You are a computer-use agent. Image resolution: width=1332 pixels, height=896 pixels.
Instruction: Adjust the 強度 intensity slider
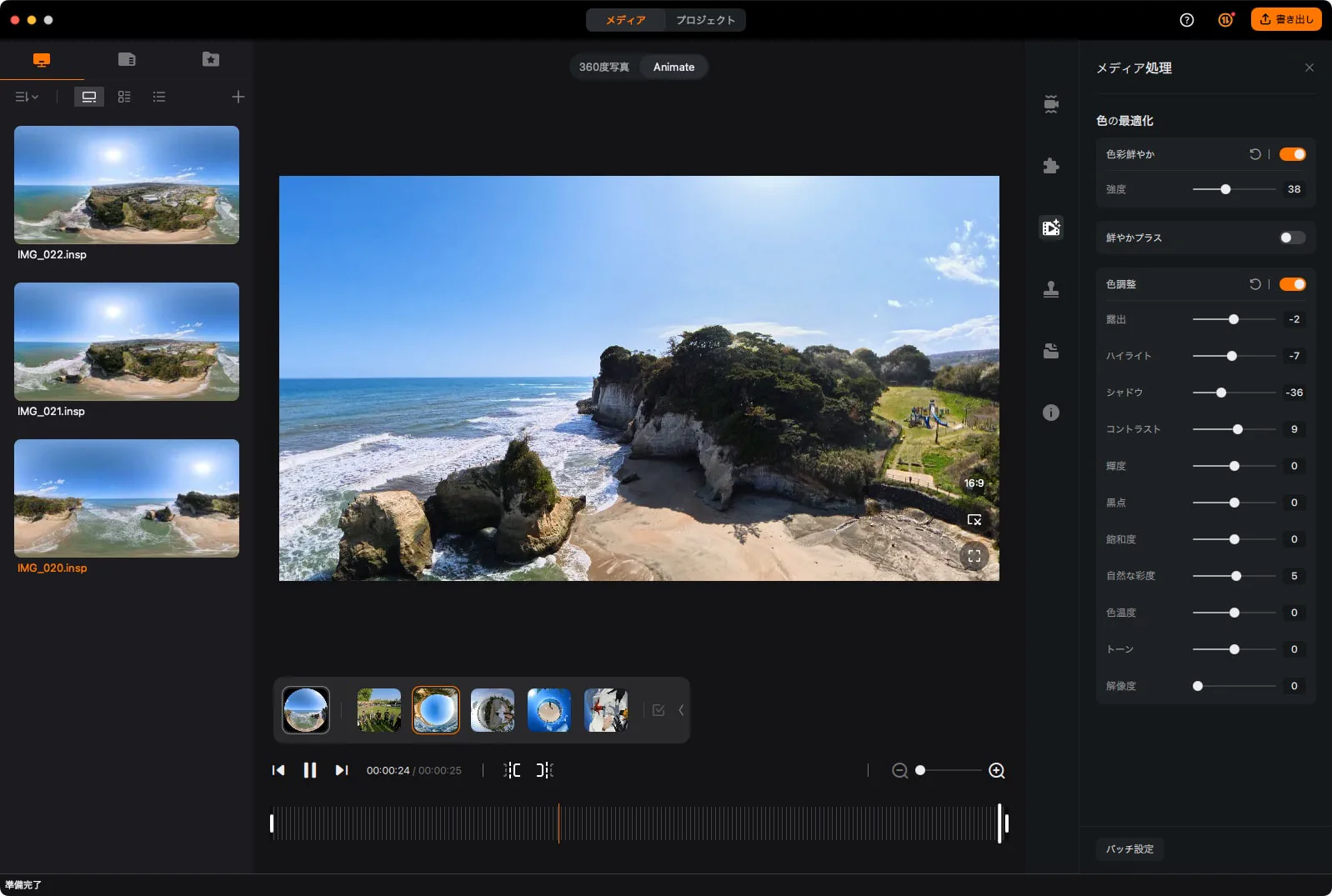(x=1234, y=189)
